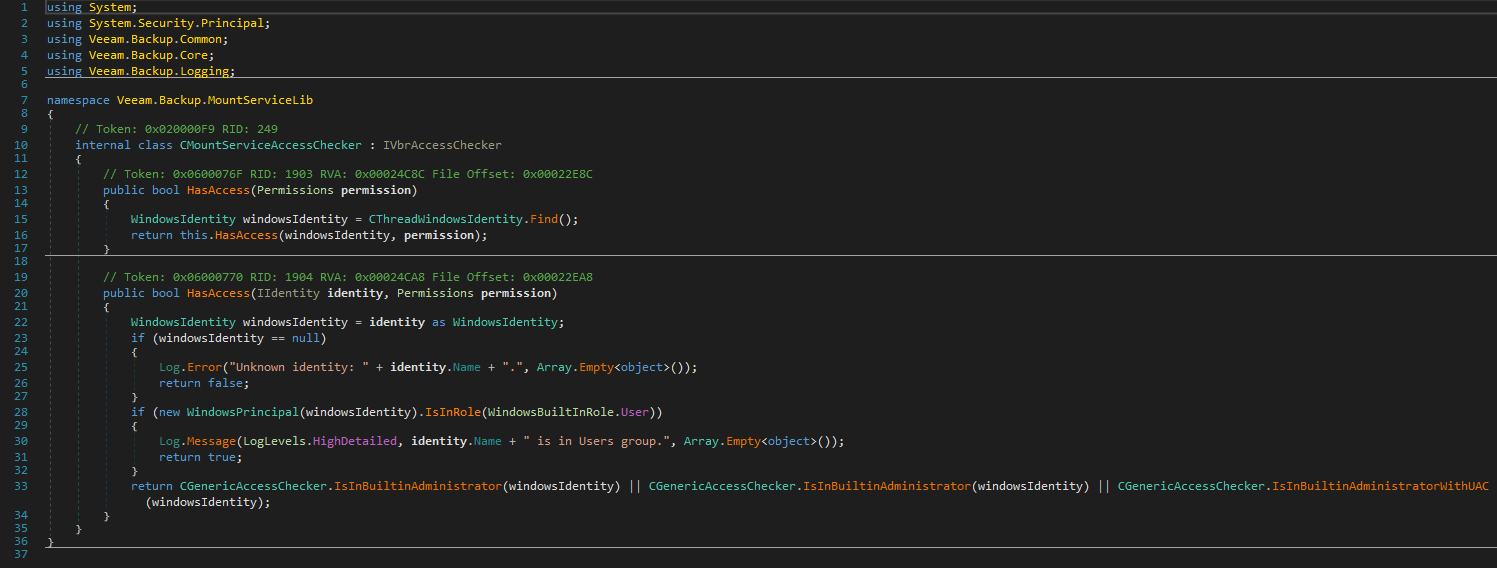Go to IsInBuiltinAdministratorWithUAC method reference
1497x568 pixels.
[1381, 486]
